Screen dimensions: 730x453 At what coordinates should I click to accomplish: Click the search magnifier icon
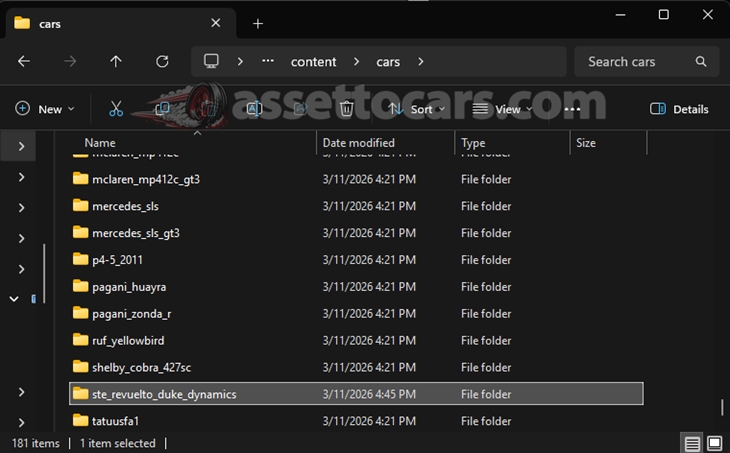click(701, 61)
